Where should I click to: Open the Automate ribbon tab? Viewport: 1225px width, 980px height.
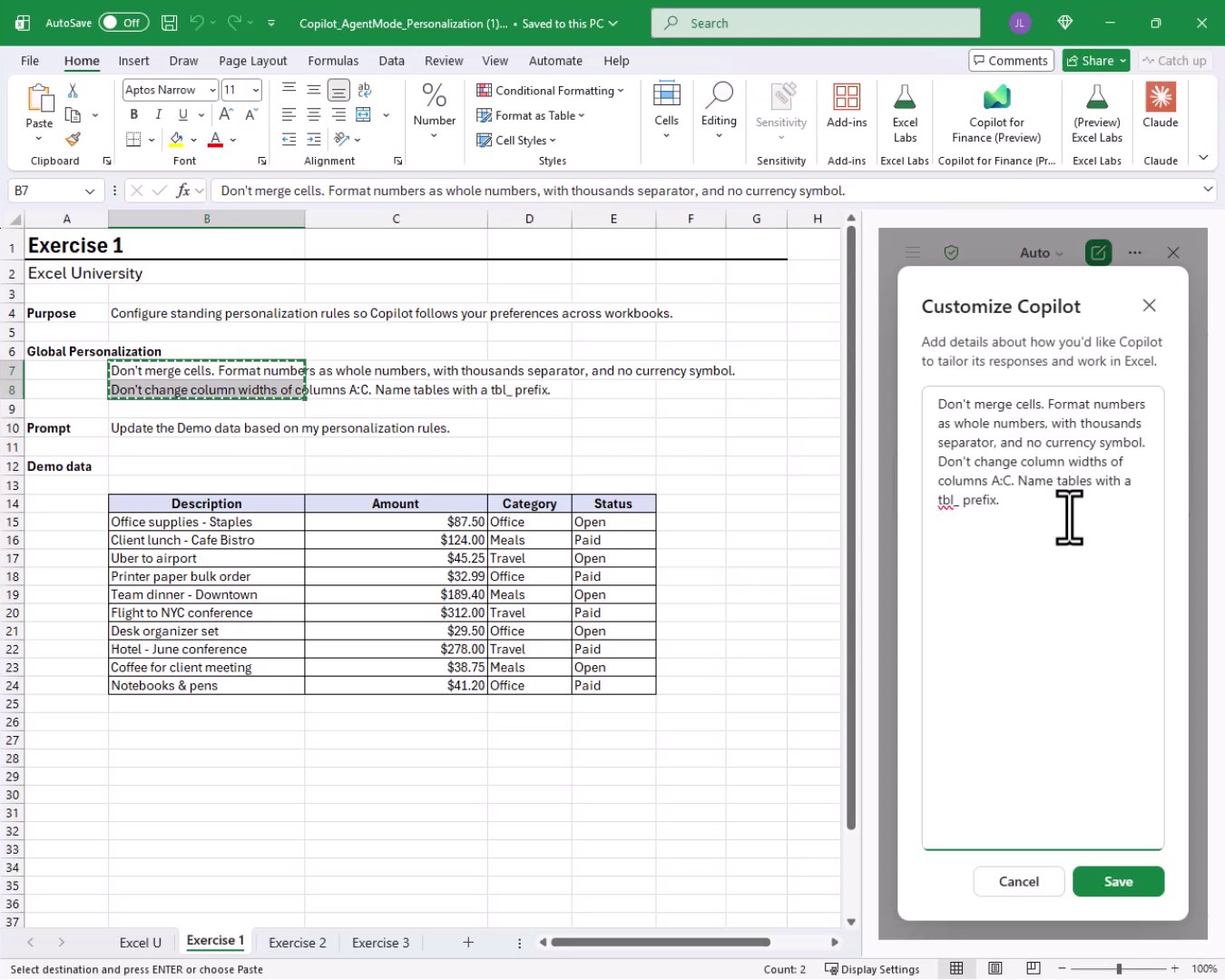coord(555,61)
